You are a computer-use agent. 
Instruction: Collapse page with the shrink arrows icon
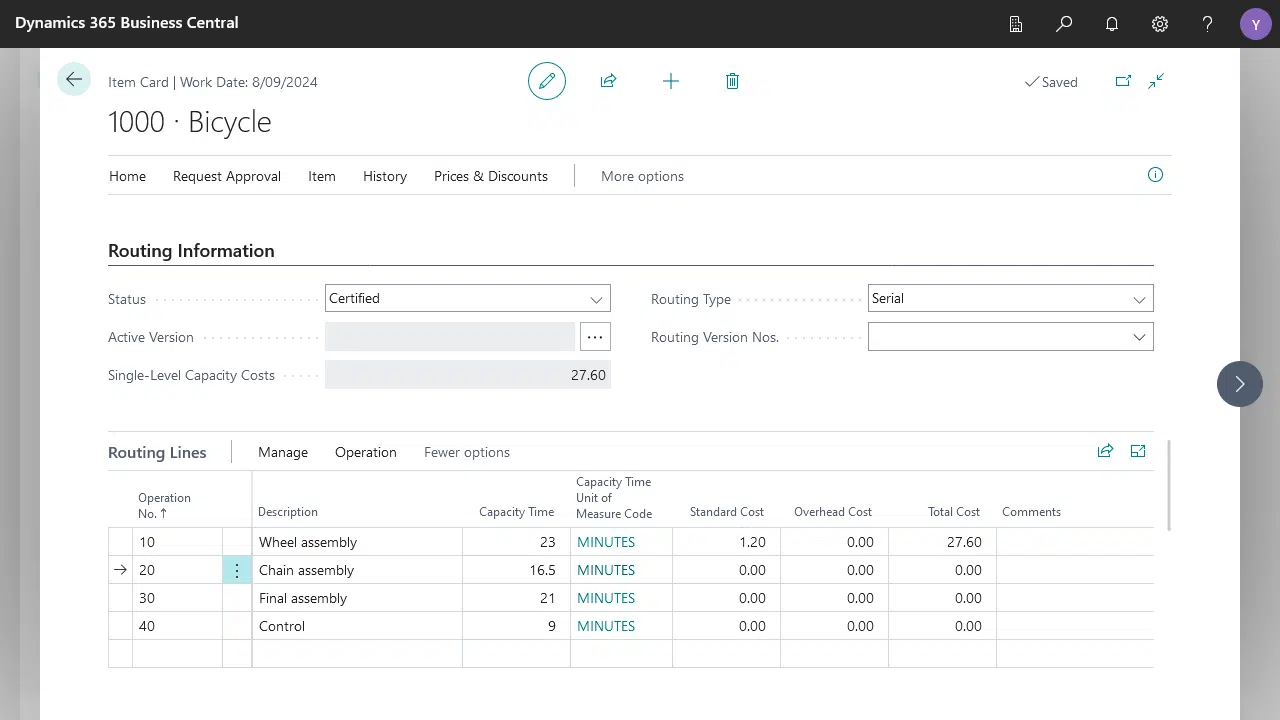point(1156,81)
